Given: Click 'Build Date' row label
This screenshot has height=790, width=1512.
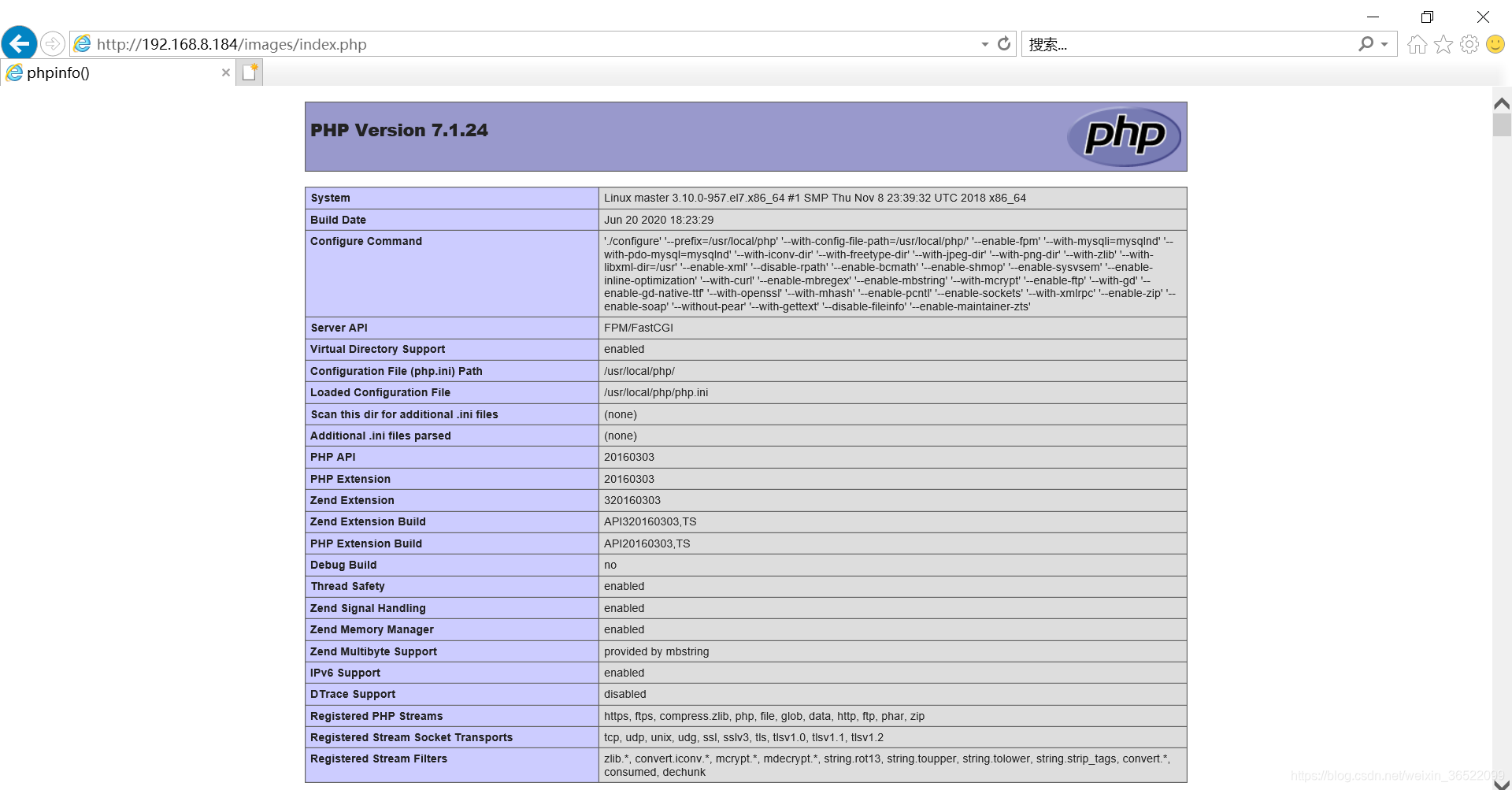Looking at the screenshot, I should pyautogui.click(x=338, y=220).
